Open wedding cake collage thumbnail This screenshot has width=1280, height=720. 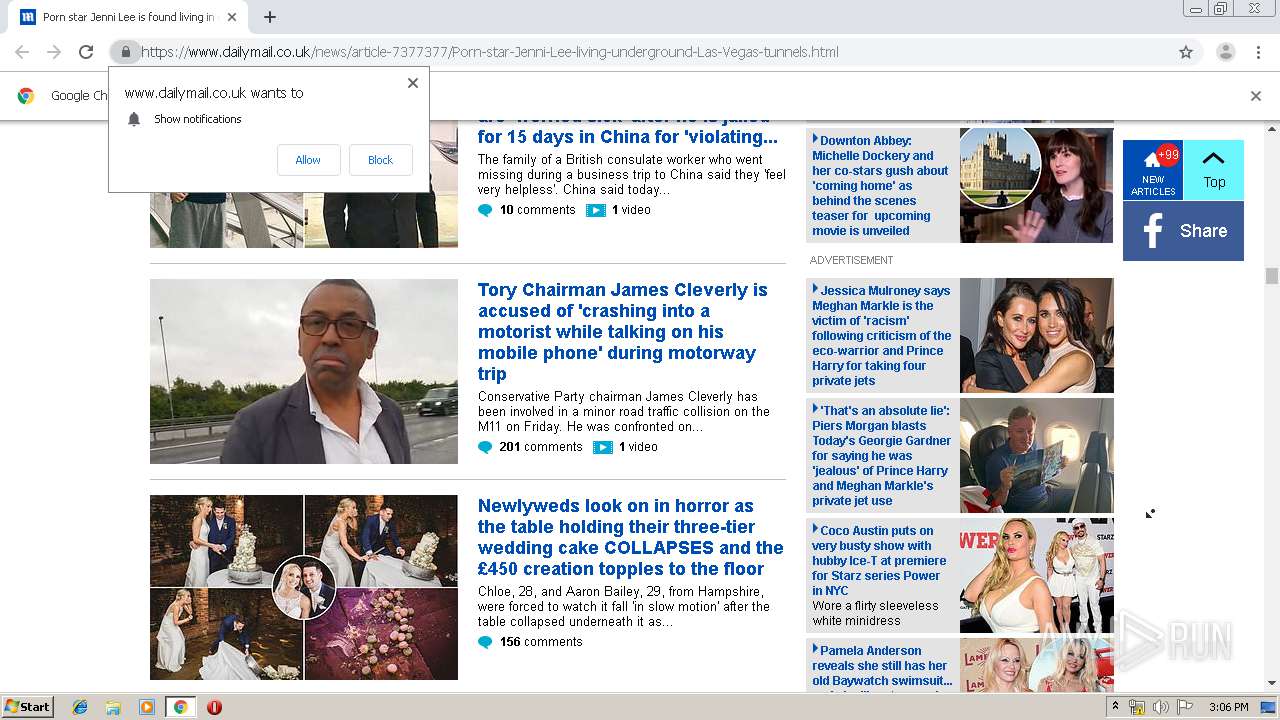pos(304,587)
